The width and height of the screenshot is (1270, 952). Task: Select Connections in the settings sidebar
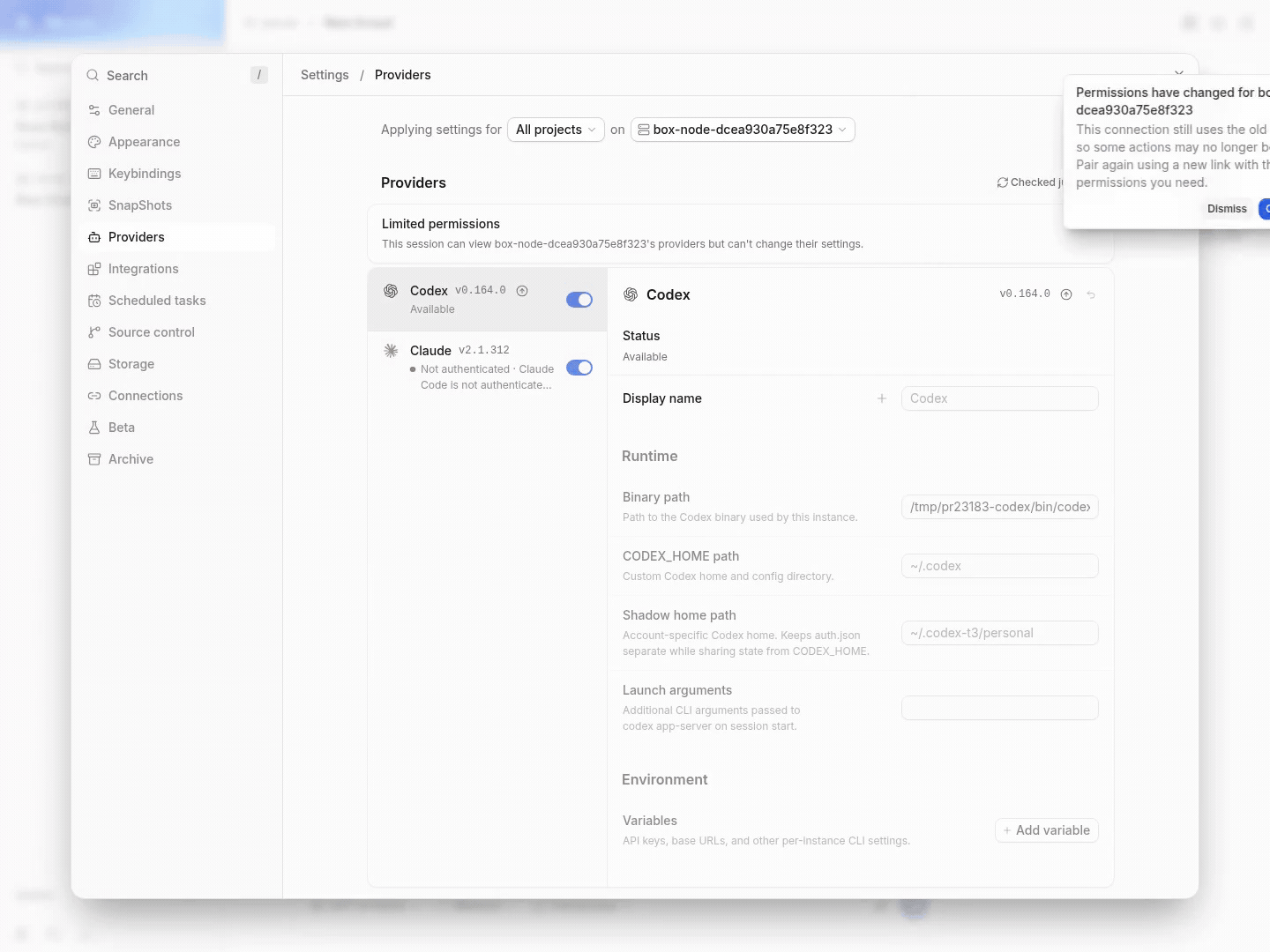(176, 396)
